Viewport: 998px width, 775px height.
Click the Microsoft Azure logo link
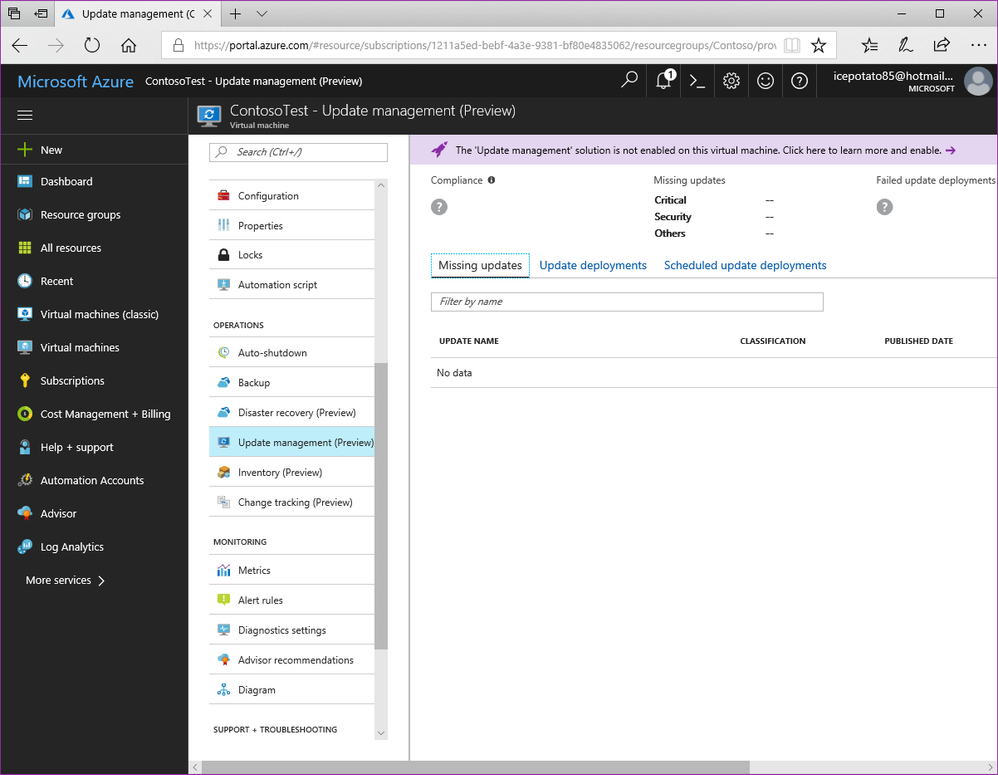click(75, 81)
